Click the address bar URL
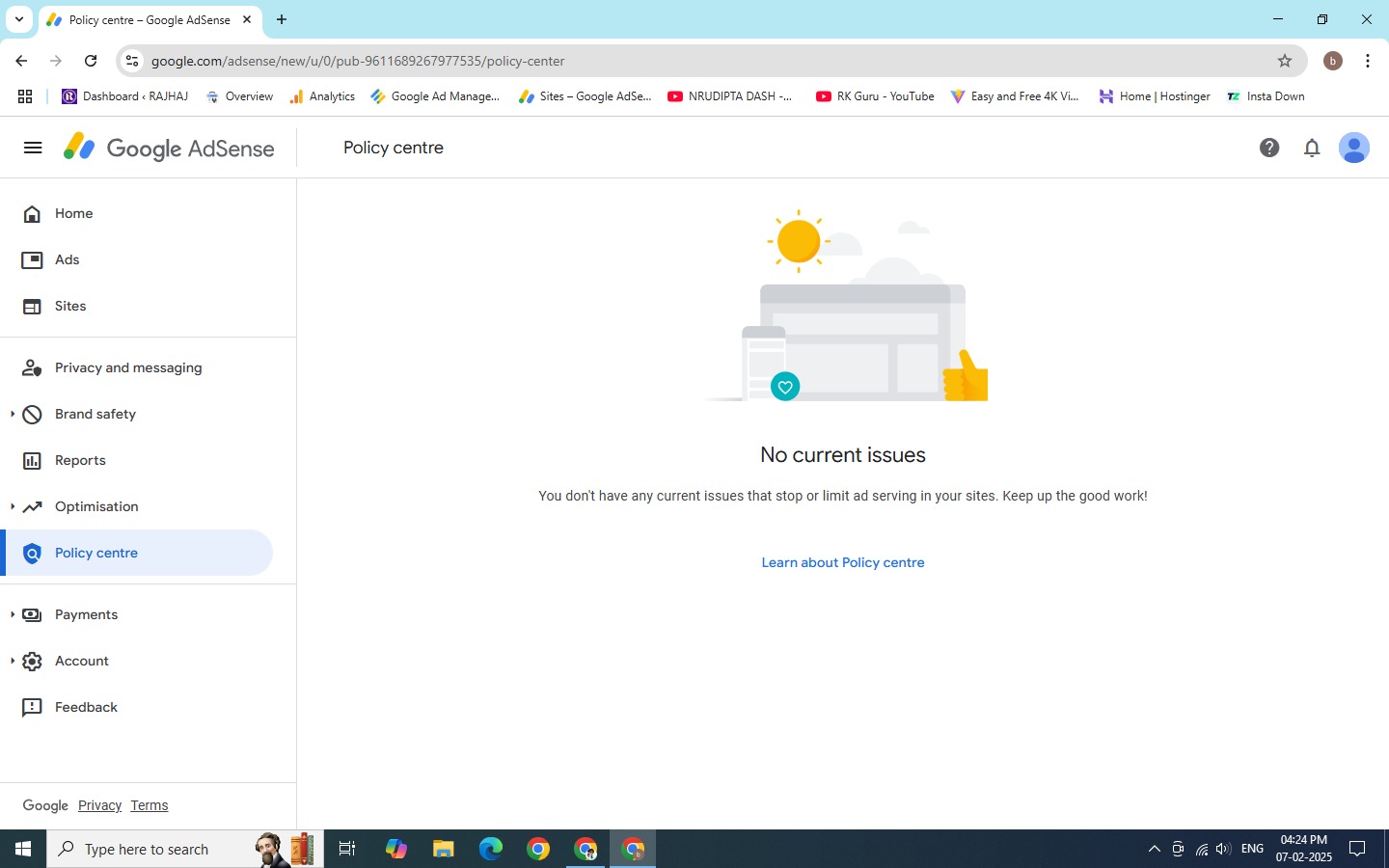Image resolution: width=1389 pixels, height=868 pixels. pos(358,61)
